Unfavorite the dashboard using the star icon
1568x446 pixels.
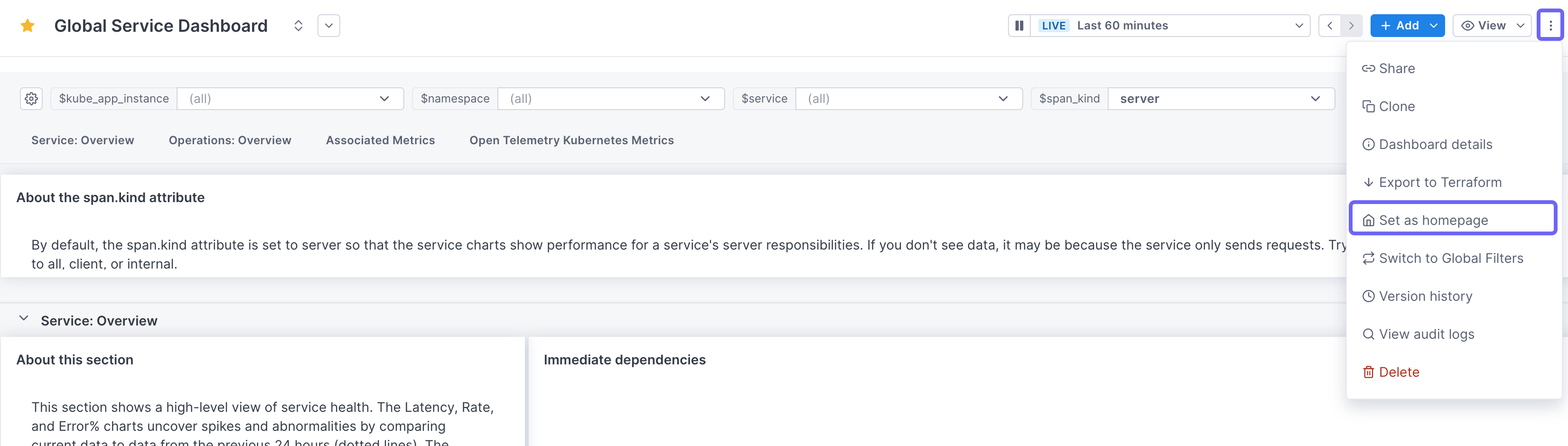click(x=28, y=26)
